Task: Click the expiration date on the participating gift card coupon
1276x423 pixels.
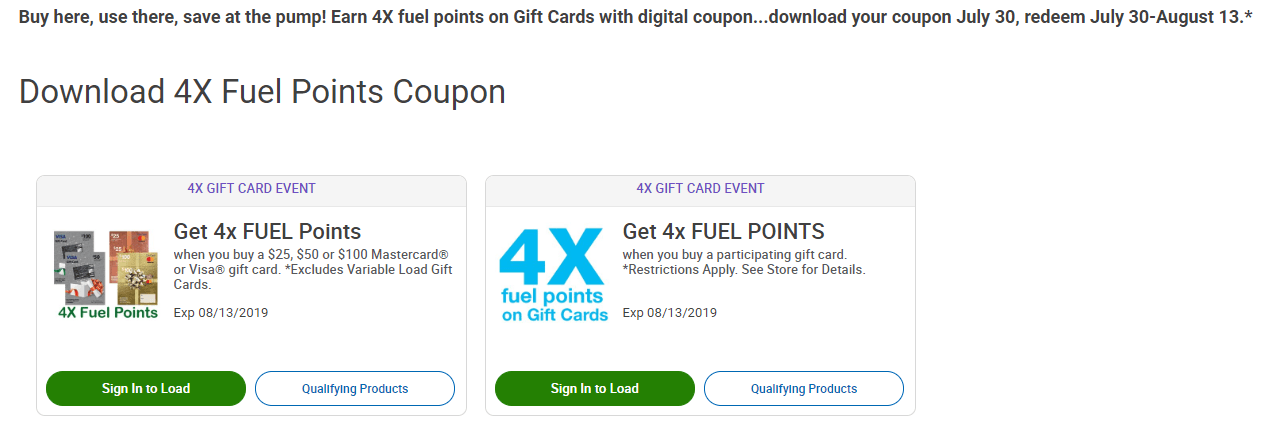Action: coord(670,312)
